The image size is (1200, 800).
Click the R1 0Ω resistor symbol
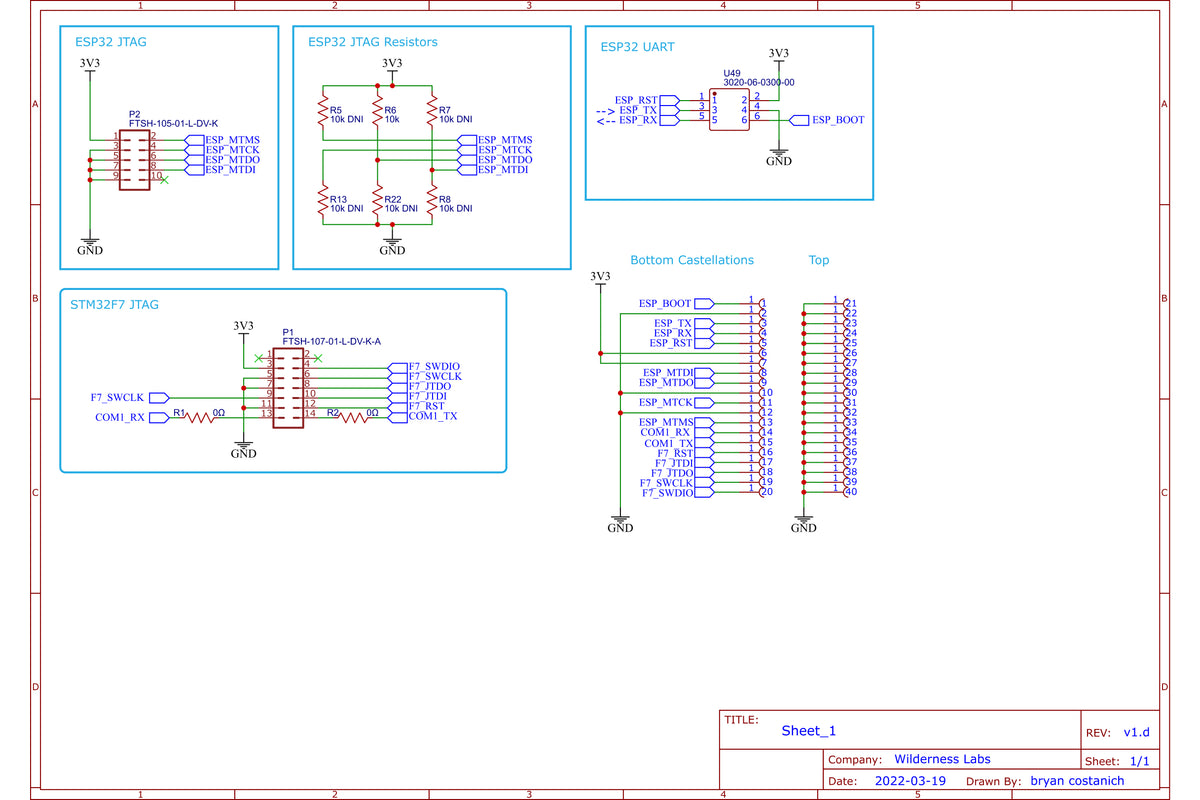[x=200, y=418]
